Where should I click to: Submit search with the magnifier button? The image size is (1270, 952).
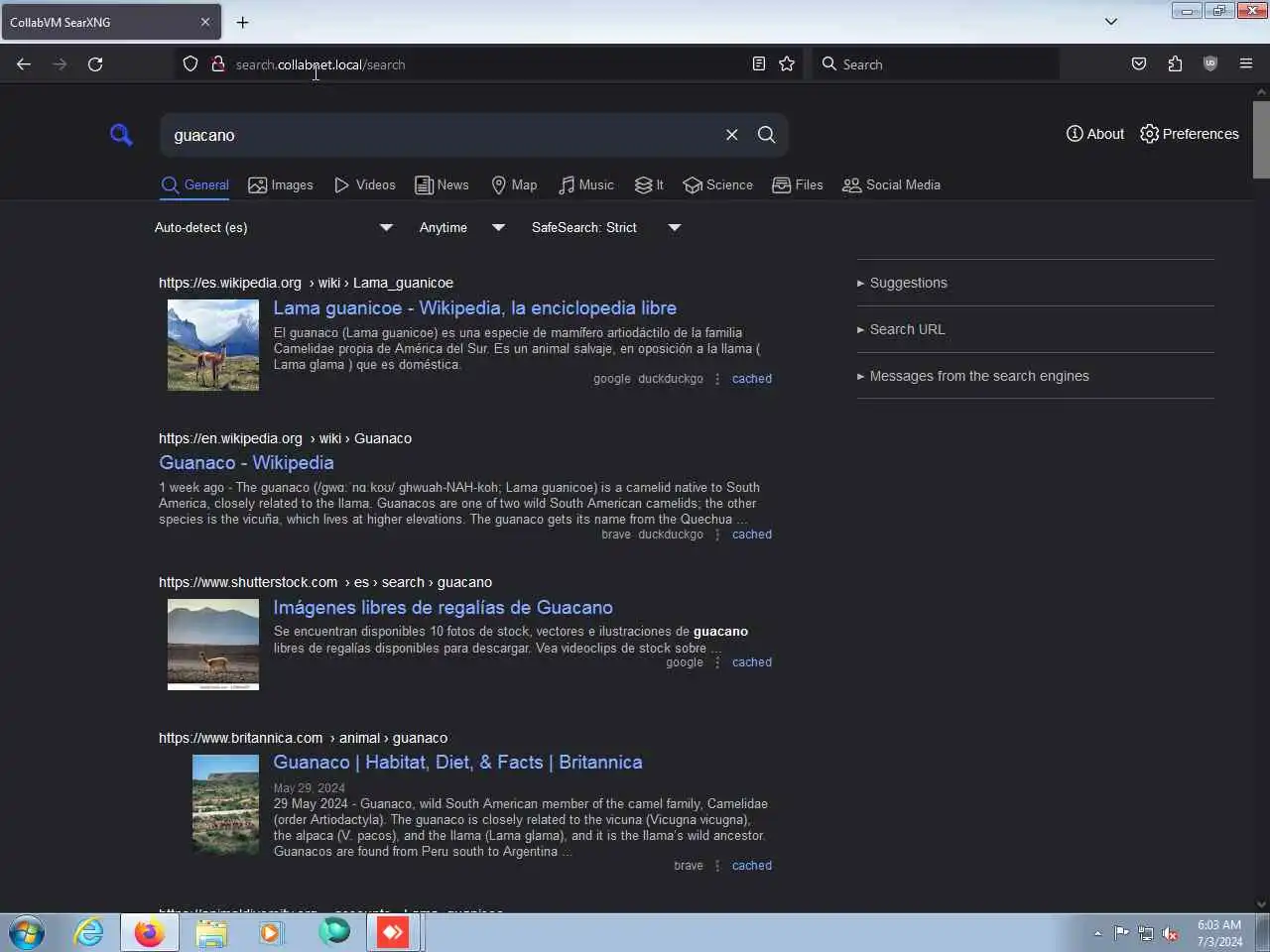(x=766, y=135)
